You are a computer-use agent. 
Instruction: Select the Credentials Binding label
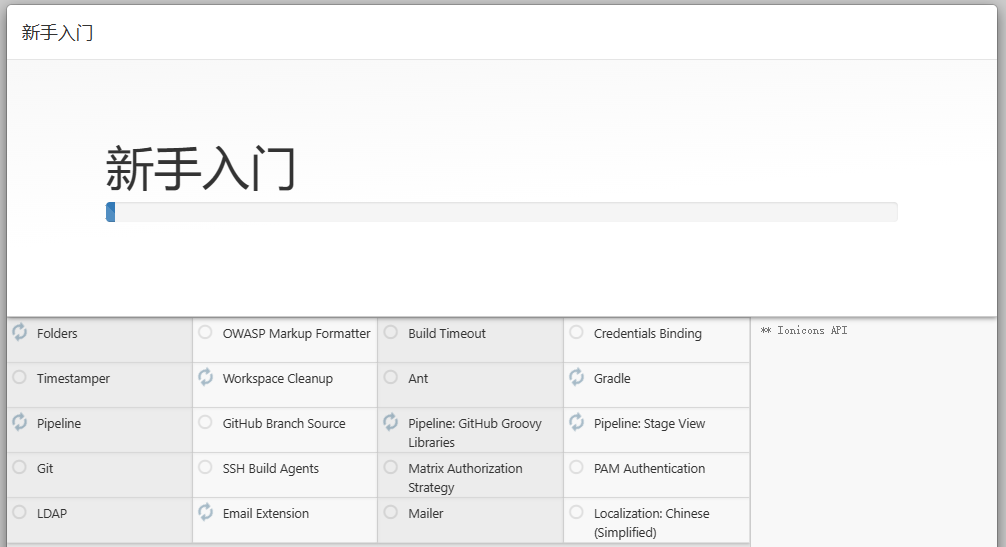647,334
